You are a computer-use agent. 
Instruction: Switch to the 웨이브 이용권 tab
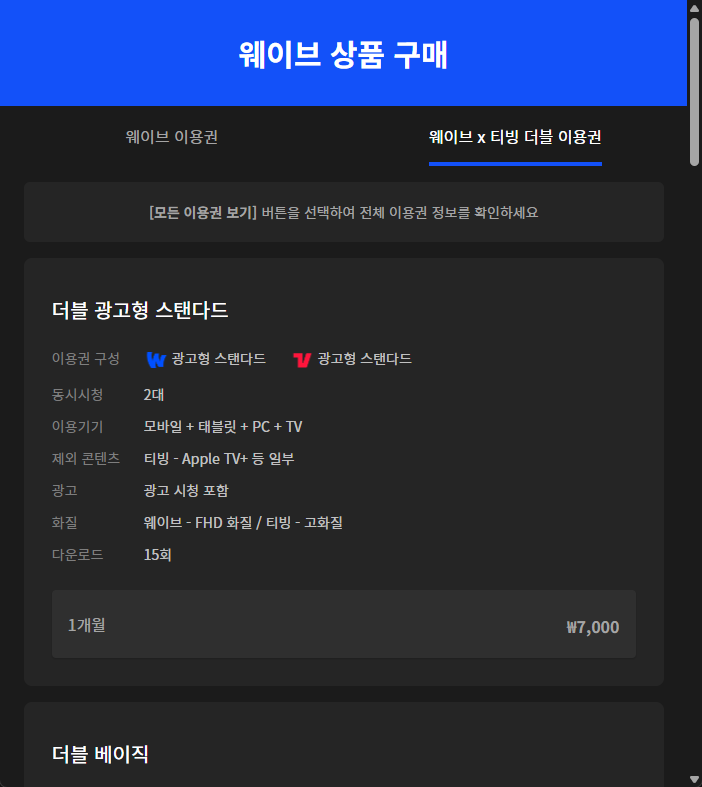172,137
